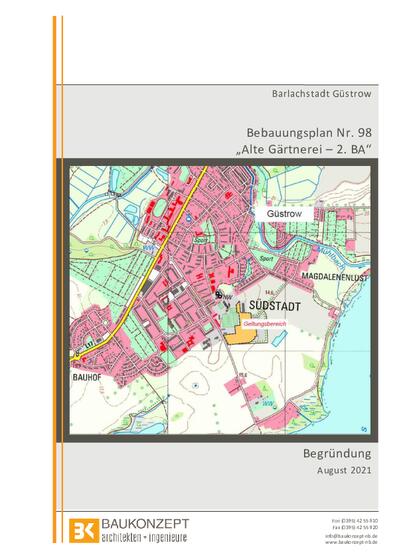
Task: Click the SÜDSTADT district label
Action: point(275,306)
